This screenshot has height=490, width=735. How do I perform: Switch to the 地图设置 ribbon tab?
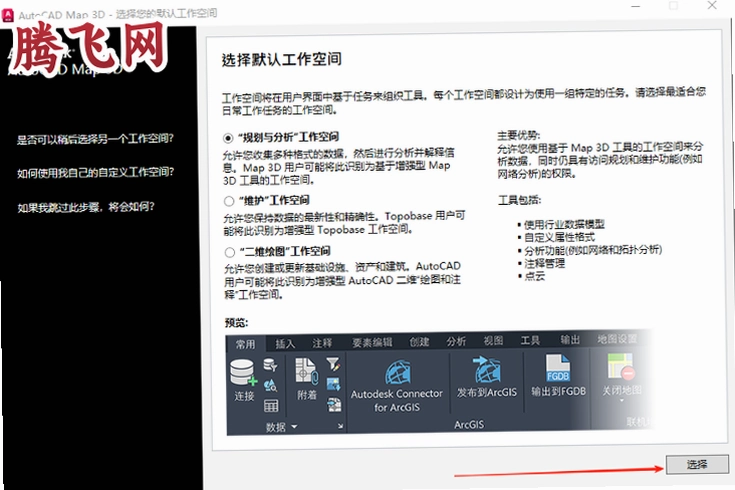point(617,339)
